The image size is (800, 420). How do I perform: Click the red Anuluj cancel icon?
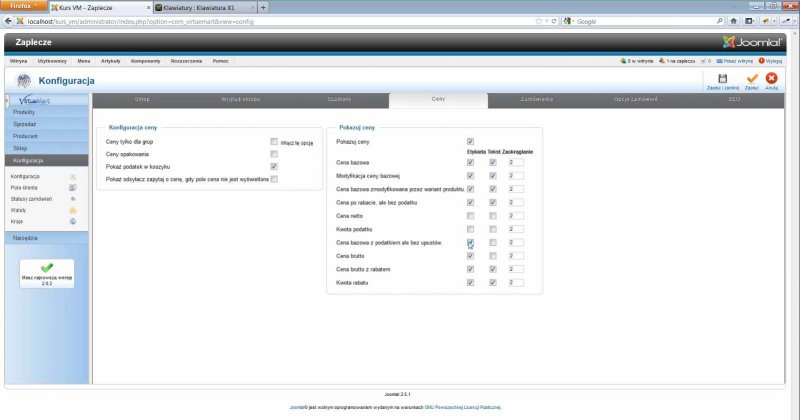click(x=771, y=78)
